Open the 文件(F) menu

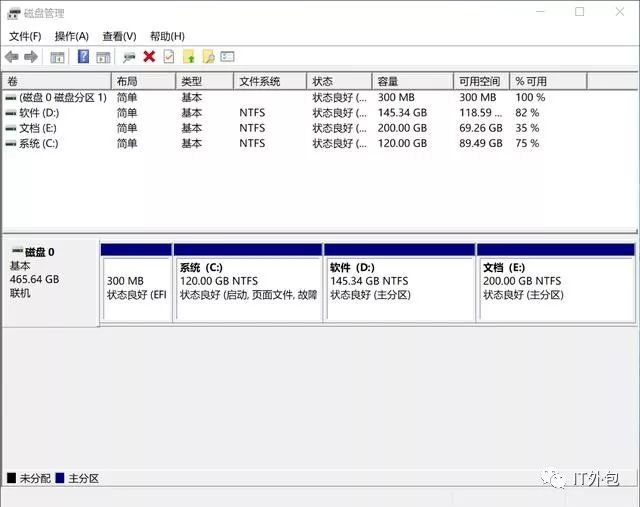tap(25, 36)
